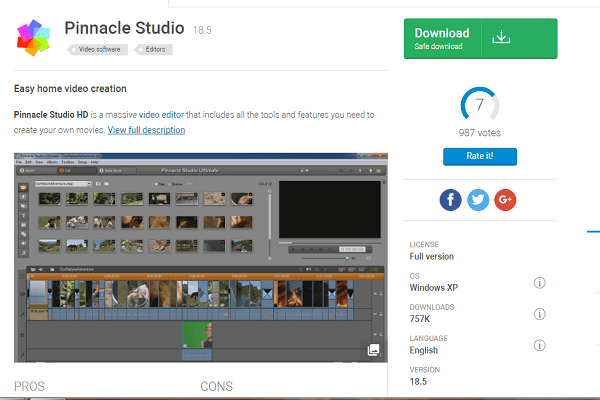Click the 'English' language value
This screenshot has width=600, height=400.
(424, 350)
